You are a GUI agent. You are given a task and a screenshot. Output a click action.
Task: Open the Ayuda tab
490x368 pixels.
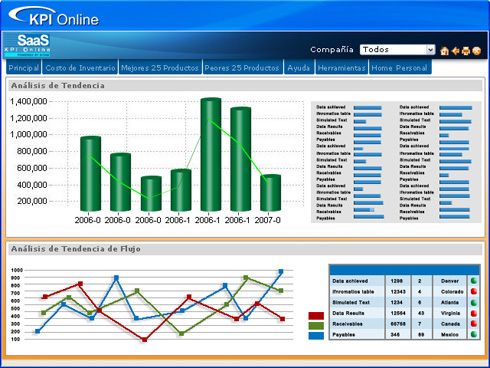click(299, 68)
